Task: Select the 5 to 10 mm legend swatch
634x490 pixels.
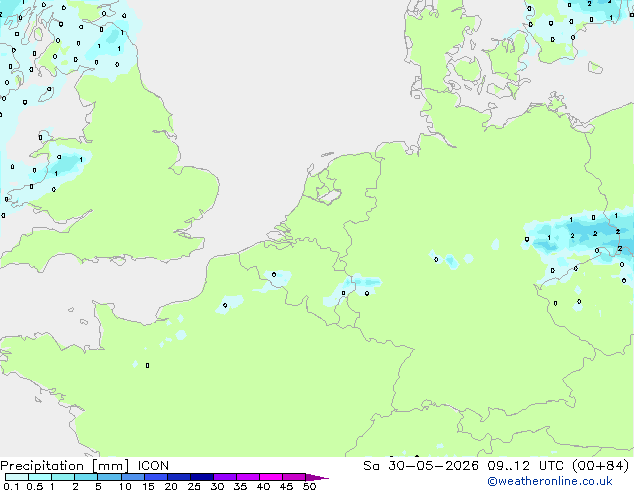Action: [109, 477]
